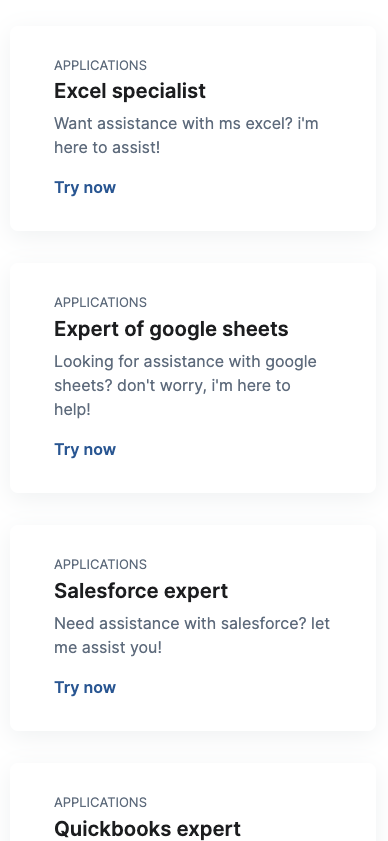Click Try now under Excel specialist
Image resolution: width=388 pixels, height=841 pixels.
click(x=85, y=188)
